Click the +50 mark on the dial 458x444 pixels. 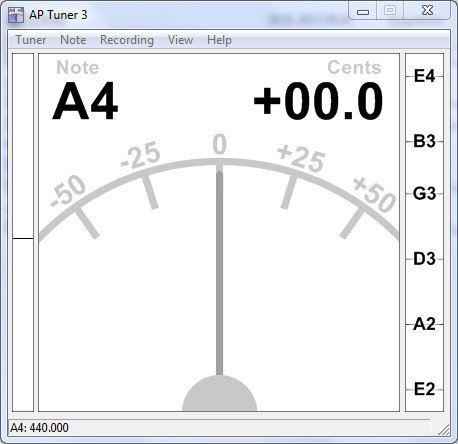[x=374, y=195]
